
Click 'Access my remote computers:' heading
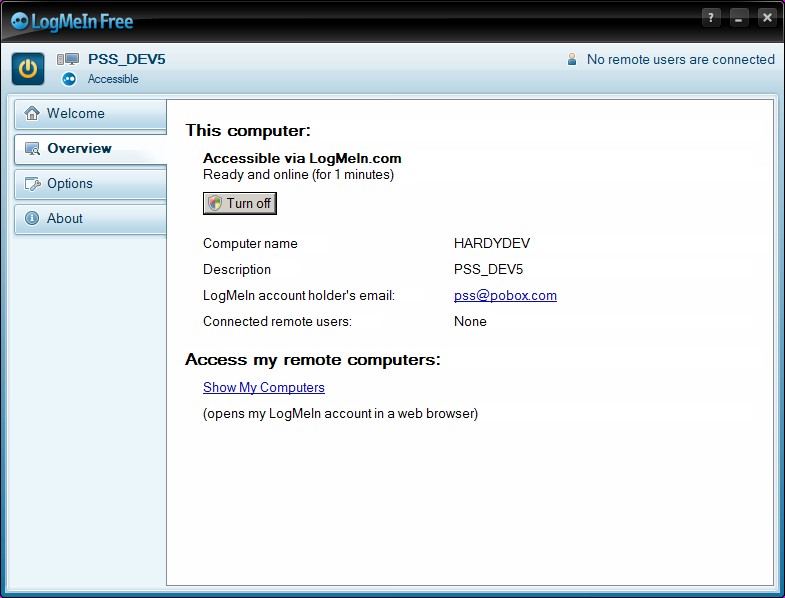click(313, 360)
